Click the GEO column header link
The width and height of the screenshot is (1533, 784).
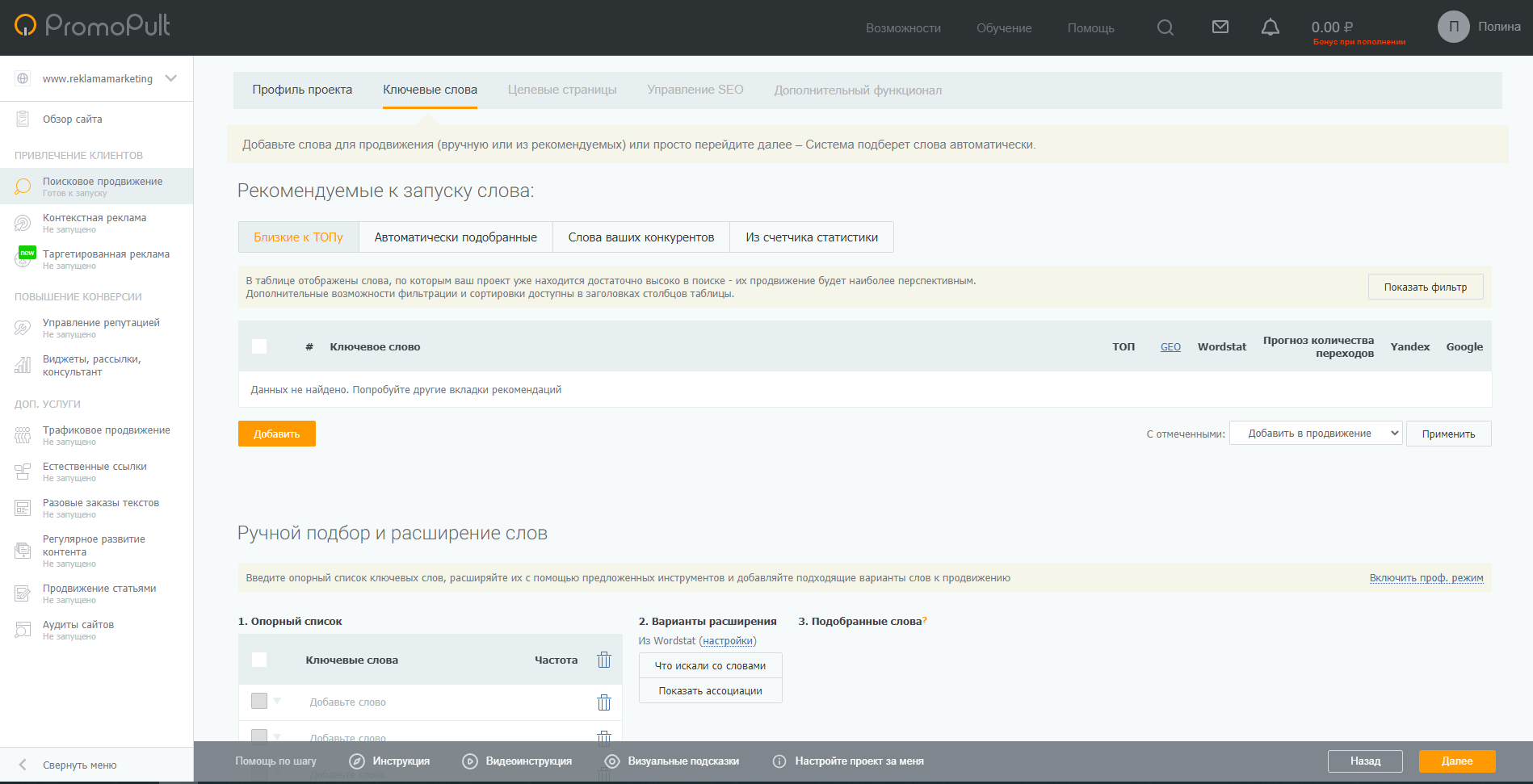point(1170,347)
